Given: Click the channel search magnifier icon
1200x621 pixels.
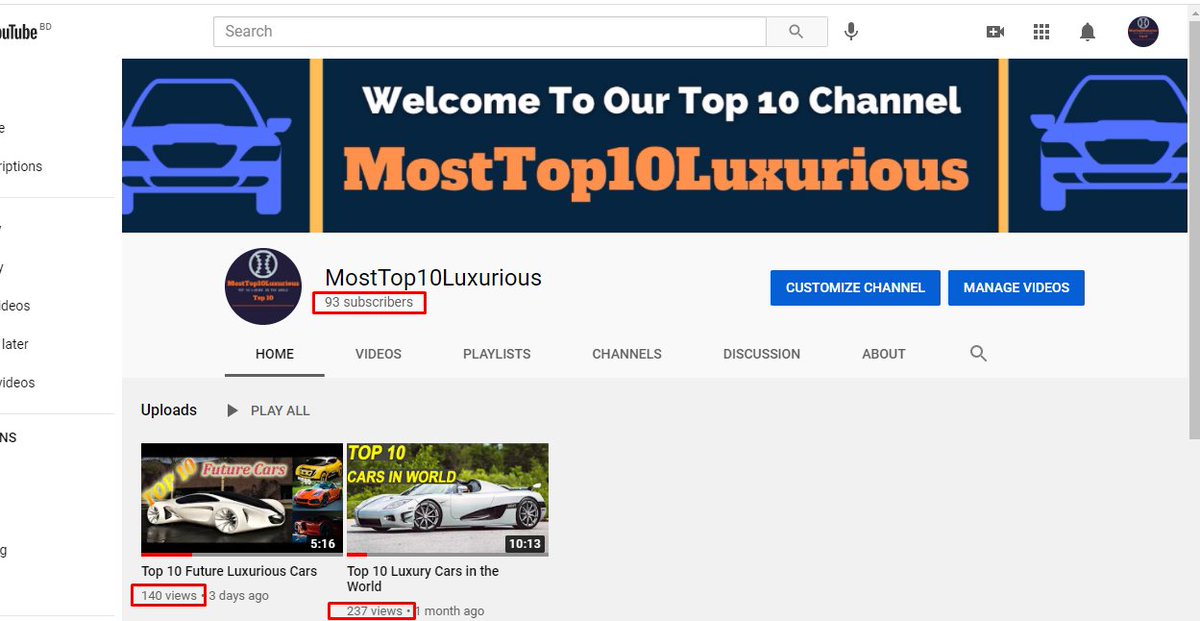Looking at the screenshot, I should 979,353.
